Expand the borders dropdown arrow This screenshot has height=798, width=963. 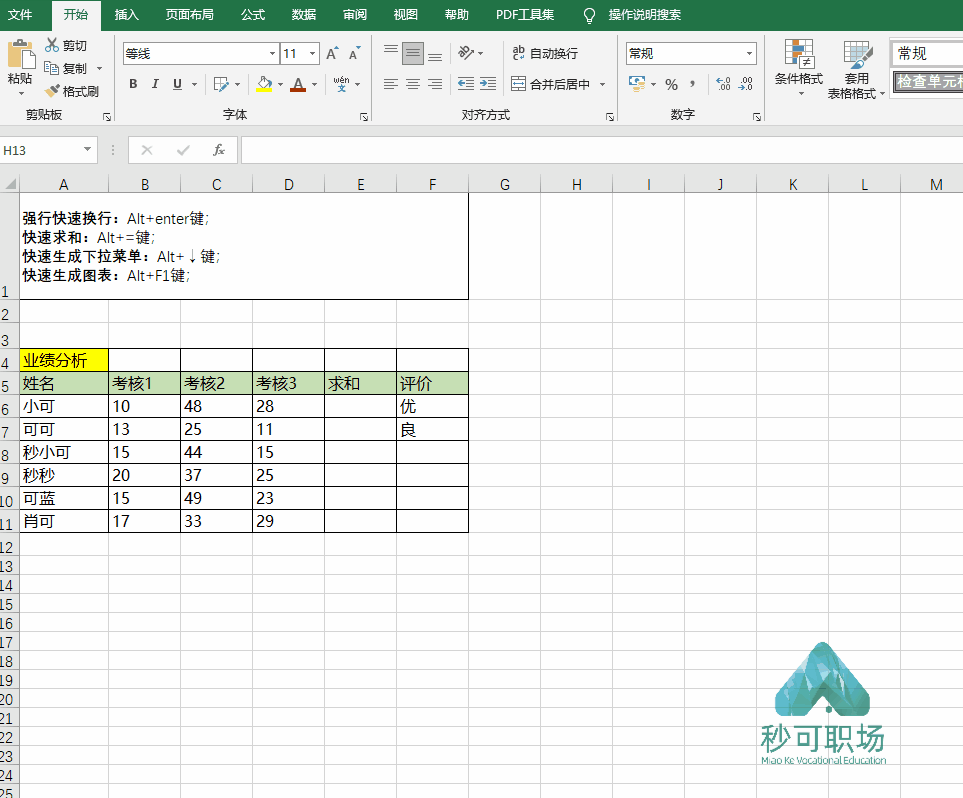237,84
